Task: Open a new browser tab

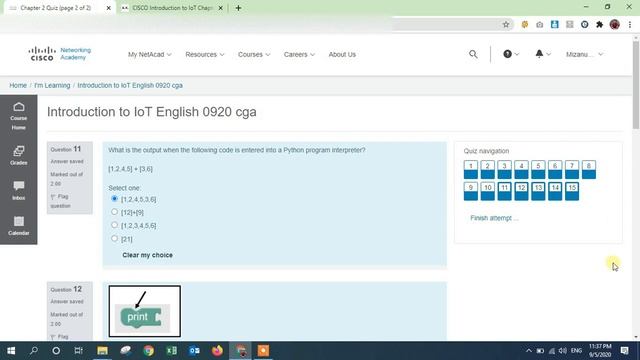Action: [238, 8]
